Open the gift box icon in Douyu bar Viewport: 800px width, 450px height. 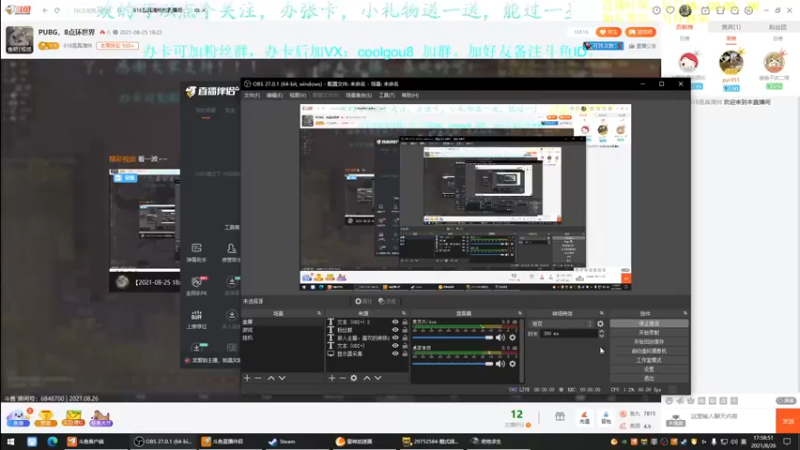point(560,416)
